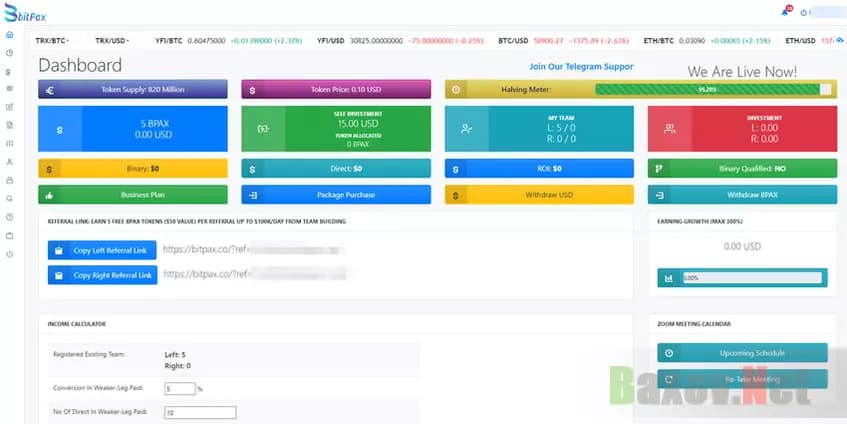Click the edit pencil icon in the sidebar
This screenshot has height=424, width=847.
tap(9, 106)
